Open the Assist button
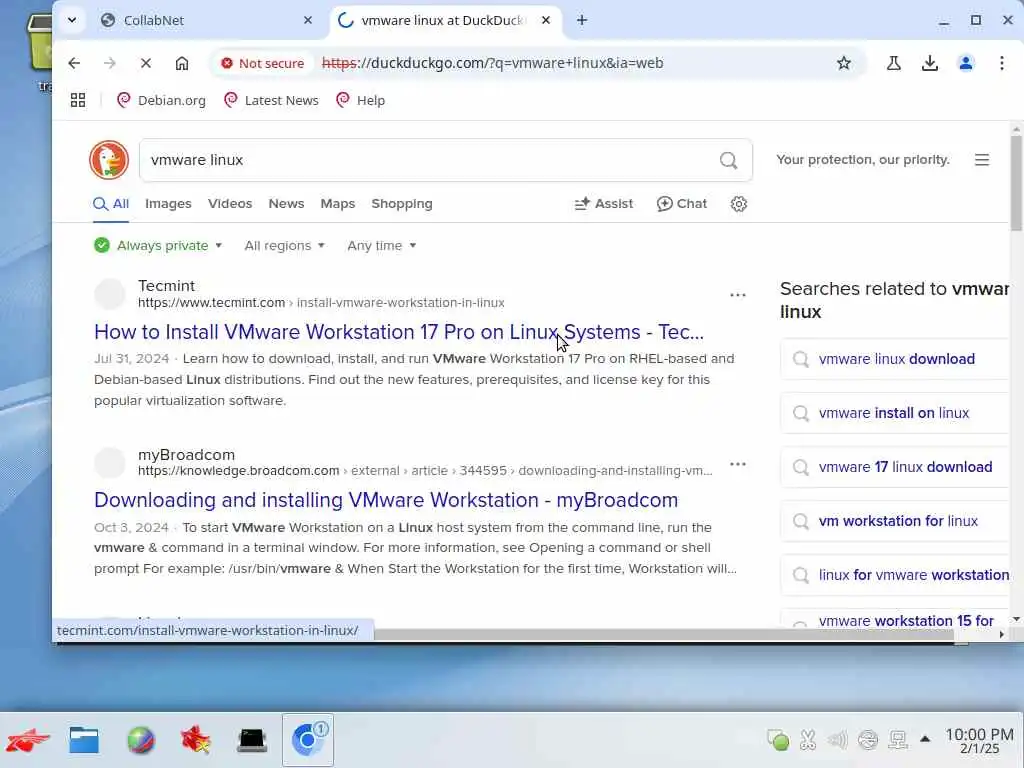The height and width of the screenshot is (768, 1024). 603,204
